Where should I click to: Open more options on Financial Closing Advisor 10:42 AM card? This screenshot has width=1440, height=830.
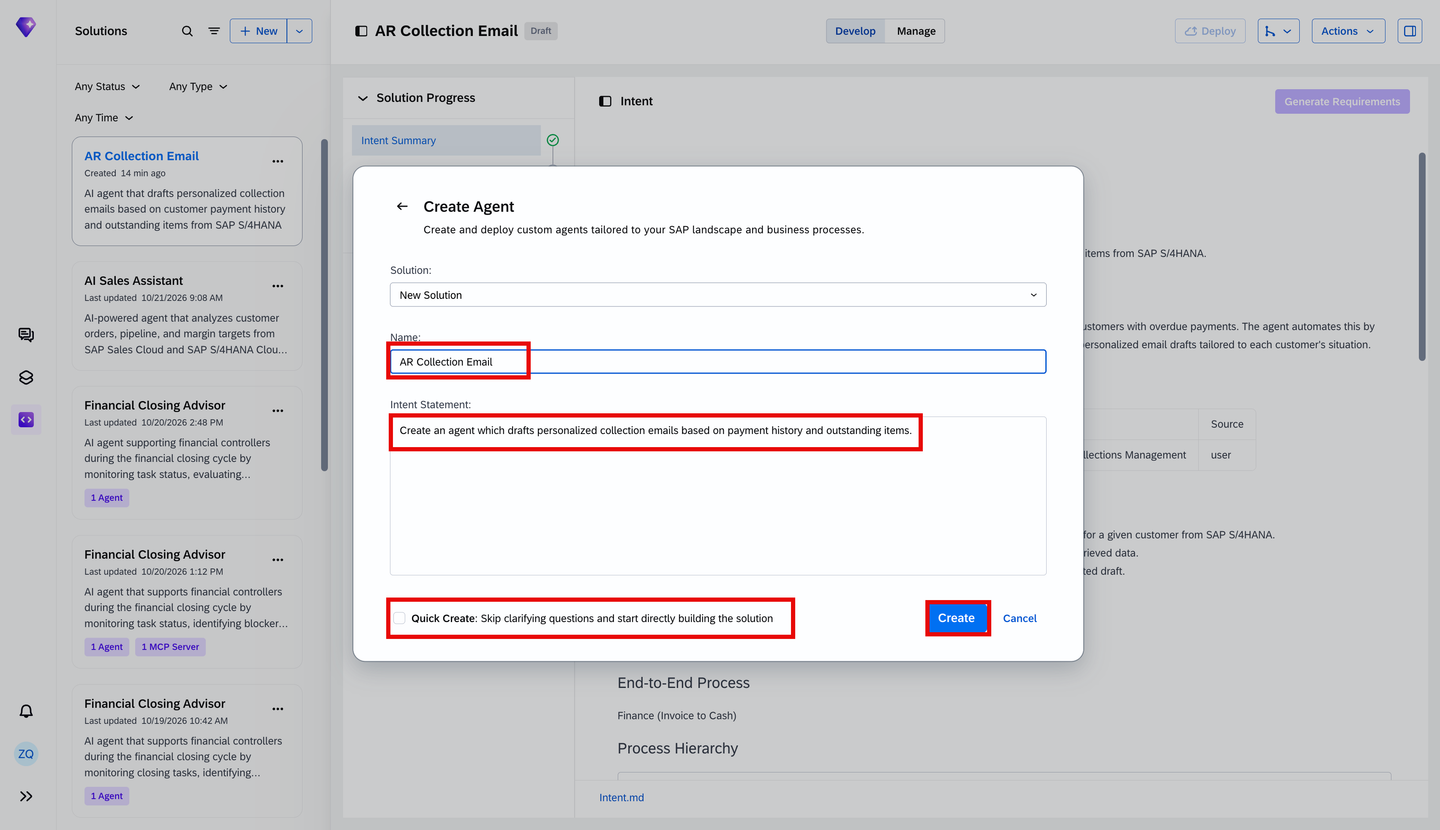pyautogui.click(x=278, y=709)
